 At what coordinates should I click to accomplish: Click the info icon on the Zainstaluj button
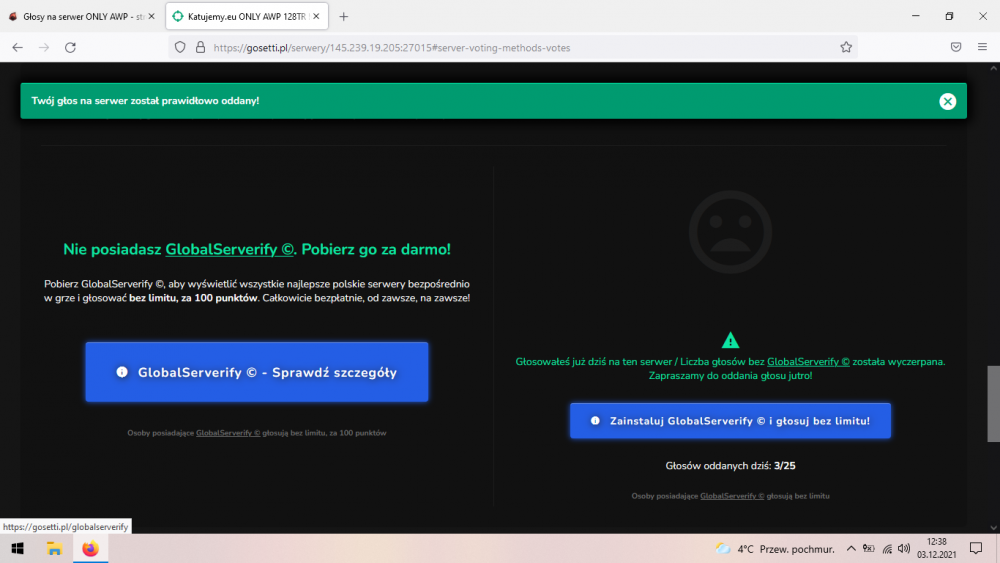[595, 421]
